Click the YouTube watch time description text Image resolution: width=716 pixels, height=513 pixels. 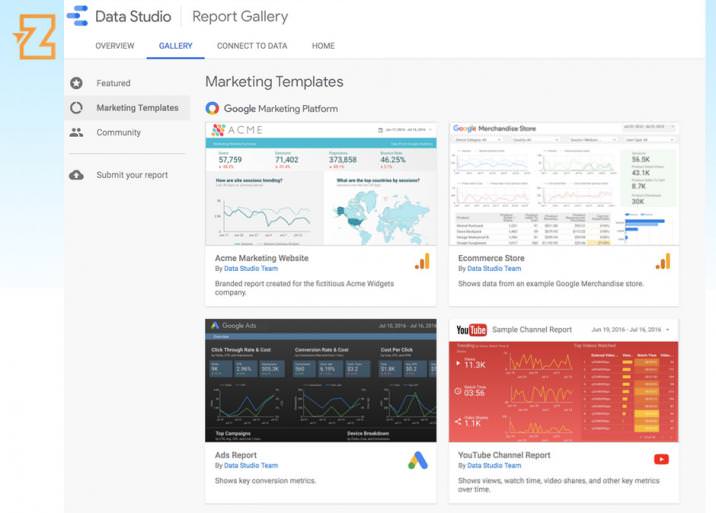tap(558, 485)
